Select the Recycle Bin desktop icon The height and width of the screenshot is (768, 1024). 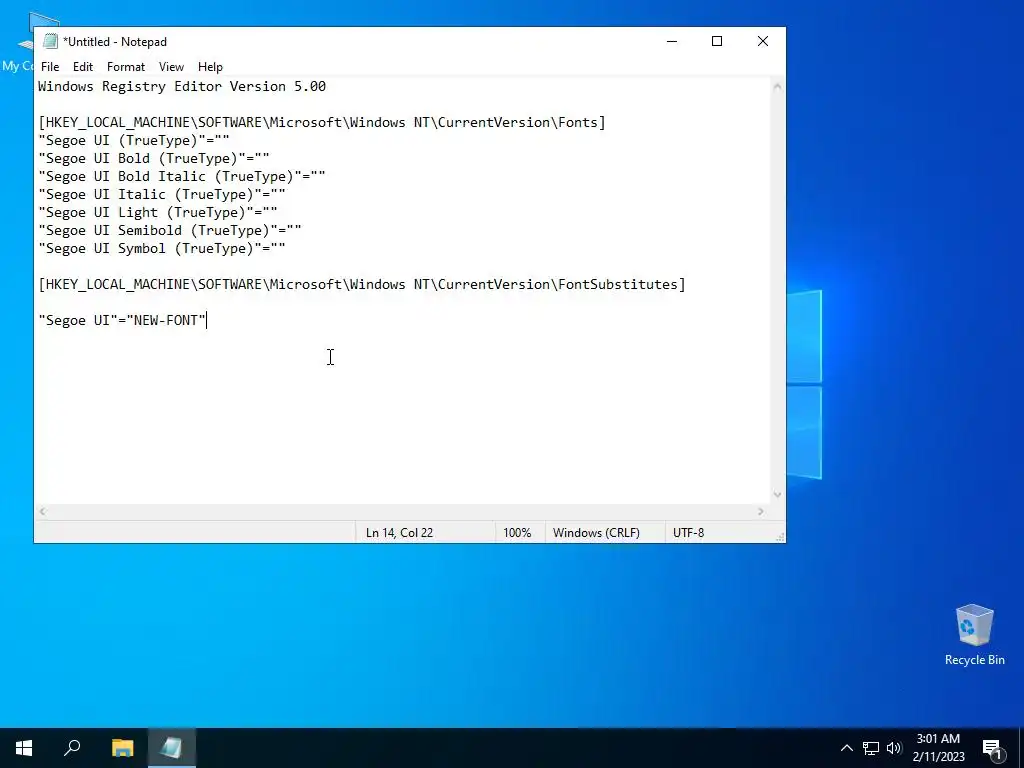(x=974, y=635)
